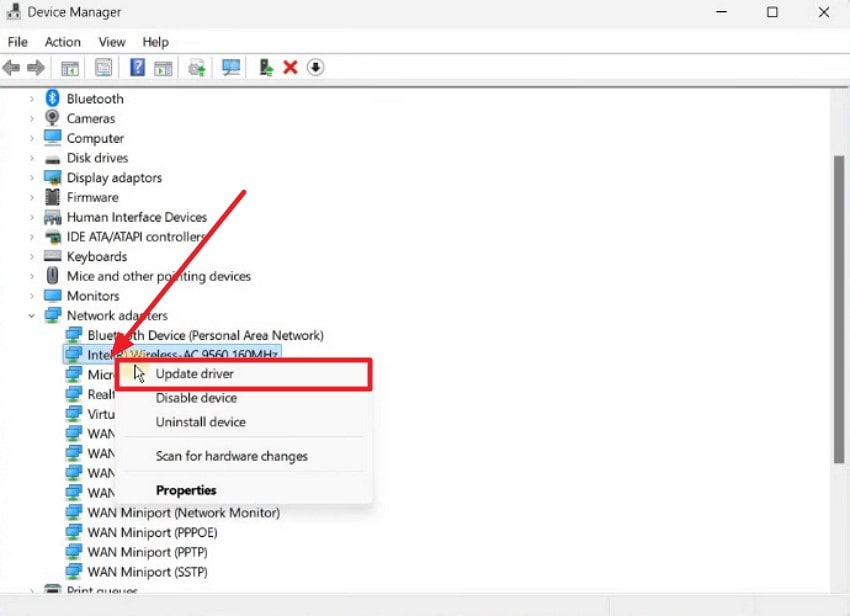Click the Bluetooth device category icon
The image size is (850, 616).
(x=52, y=98)
